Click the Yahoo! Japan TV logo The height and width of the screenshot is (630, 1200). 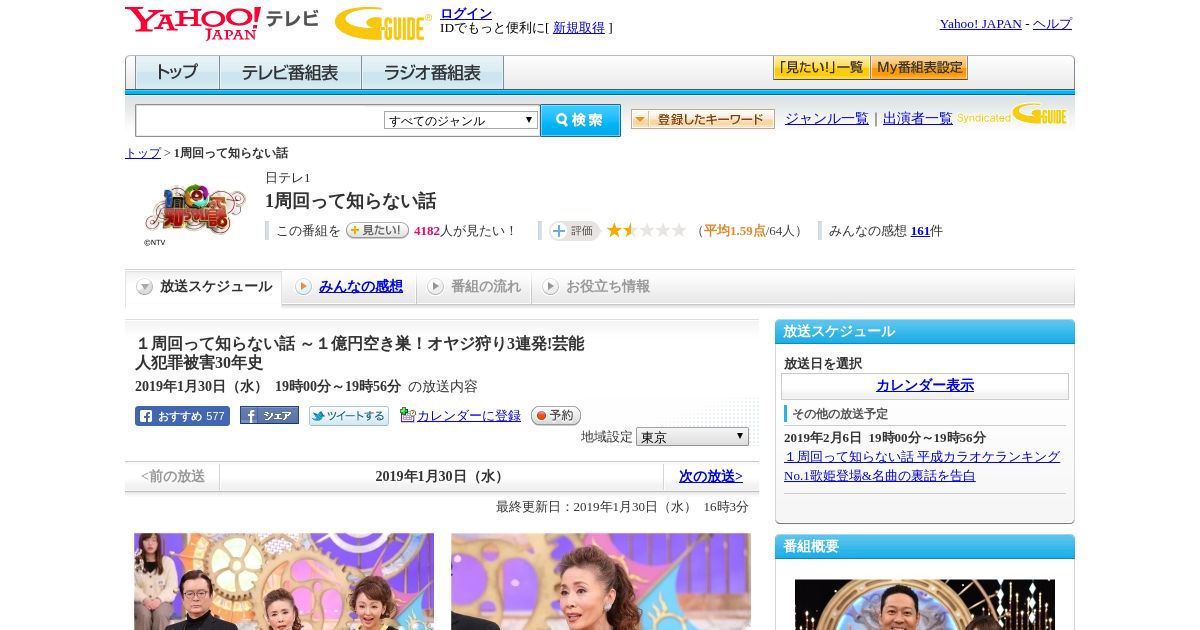222,22
